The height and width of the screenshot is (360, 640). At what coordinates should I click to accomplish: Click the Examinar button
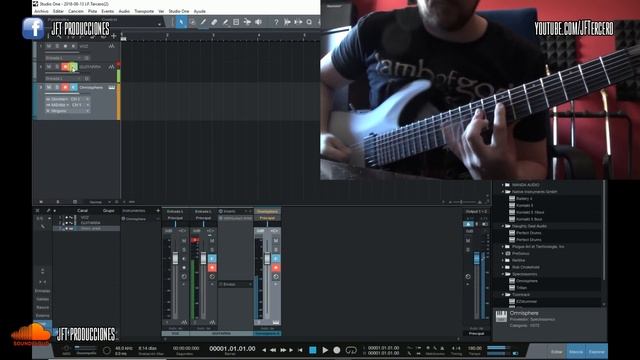click(x=597, y=351)
